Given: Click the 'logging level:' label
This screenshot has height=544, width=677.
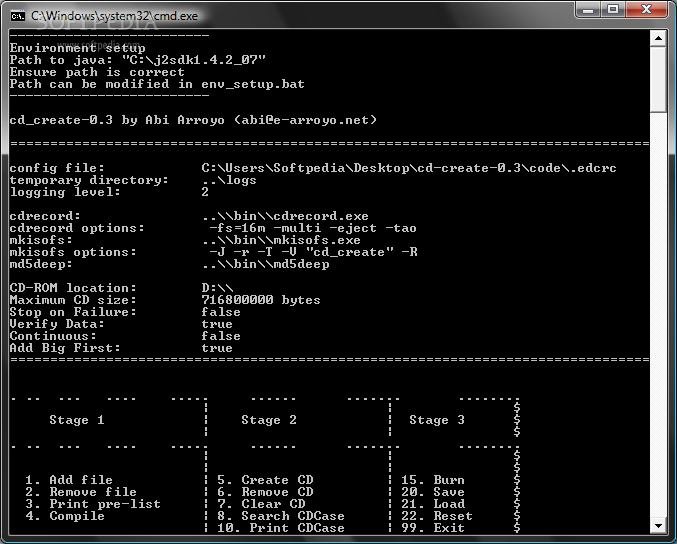Looking at the screenshot, I should pyautogui.click(x=65, y=192).
